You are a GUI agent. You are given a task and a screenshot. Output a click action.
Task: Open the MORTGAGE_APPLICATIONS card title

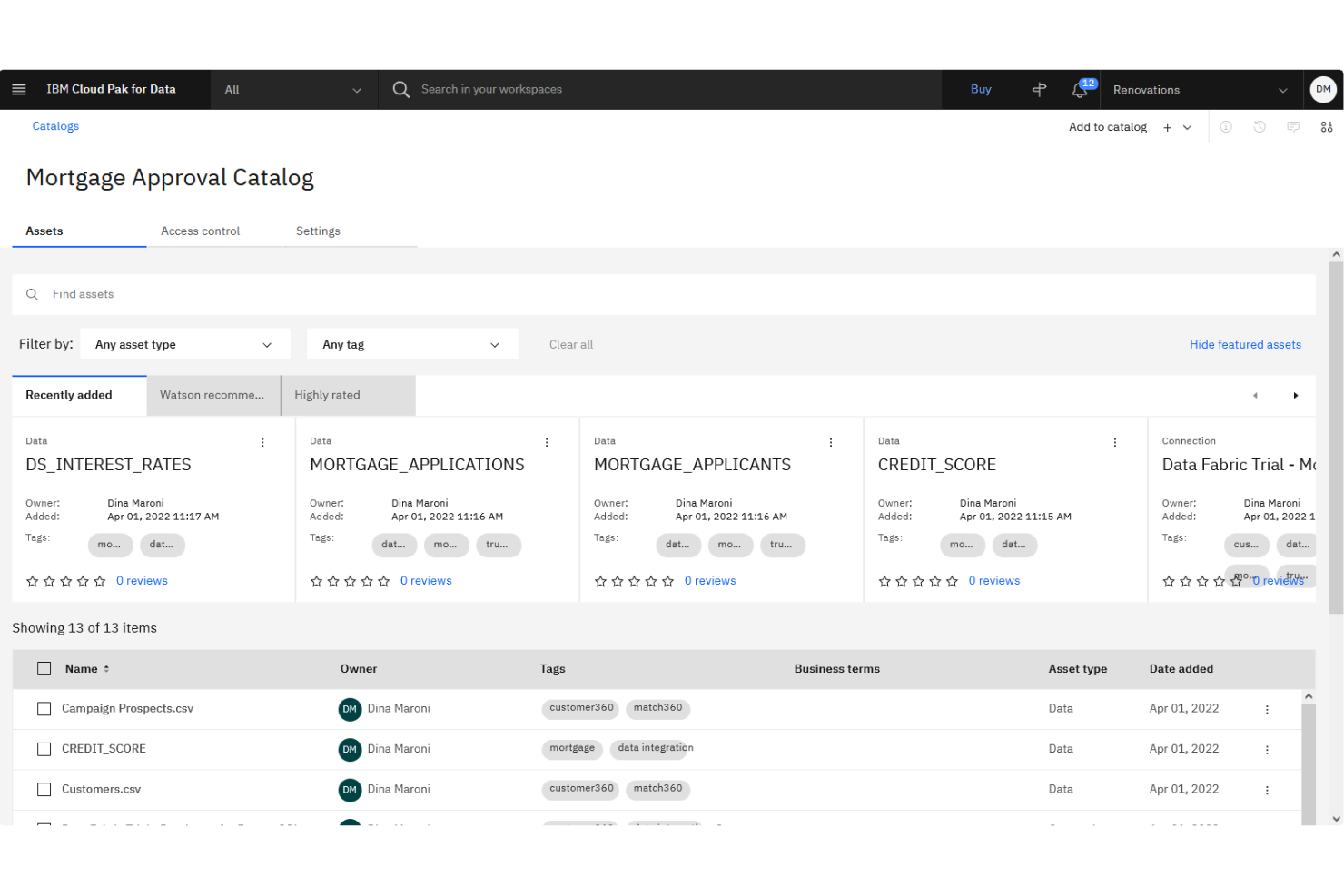pos(417,465)
